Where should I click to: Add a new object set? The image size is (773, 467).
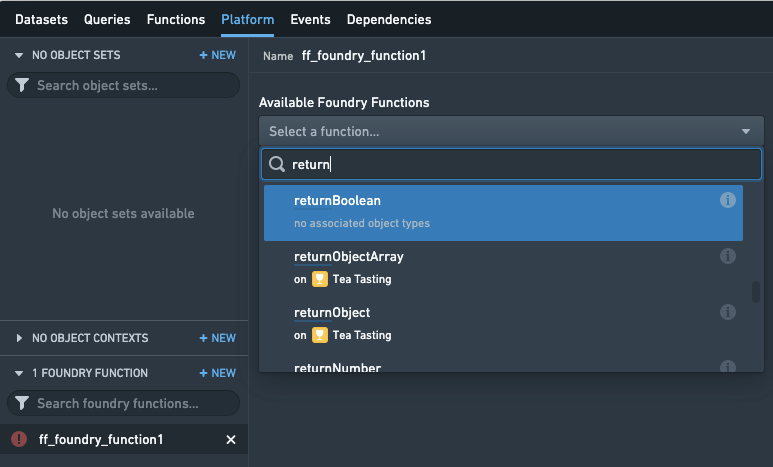[217, 55]
